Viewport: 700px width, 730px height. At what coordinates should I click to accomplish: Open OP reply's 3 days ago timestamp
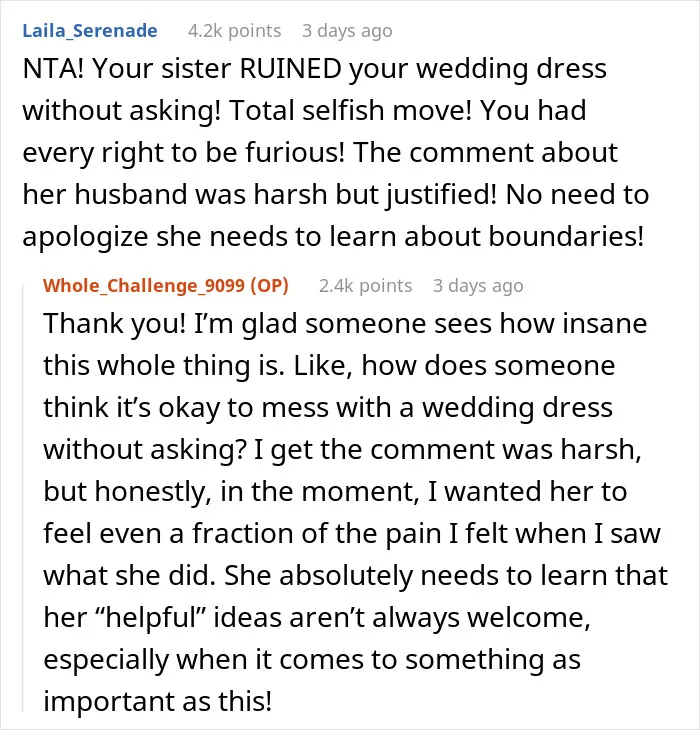478,285
